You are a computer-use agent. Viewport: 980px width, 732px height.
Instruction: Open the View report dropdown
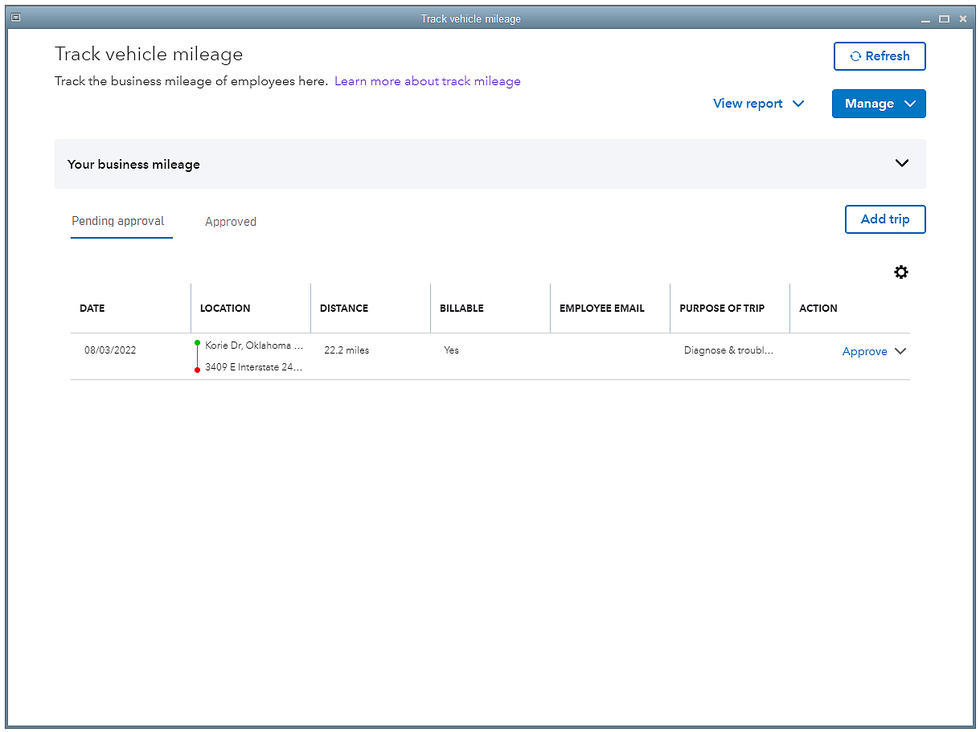(x=758, y=104)
